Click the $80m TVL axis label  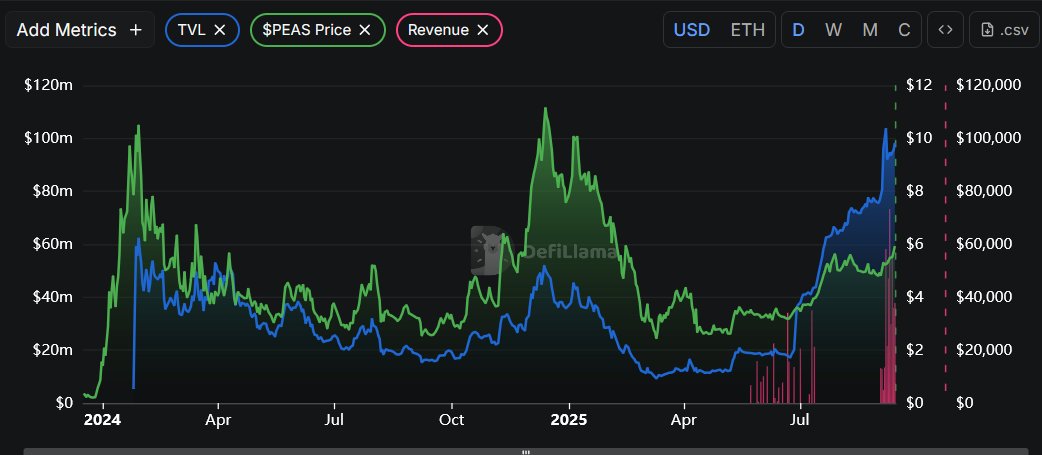point(51,191)
